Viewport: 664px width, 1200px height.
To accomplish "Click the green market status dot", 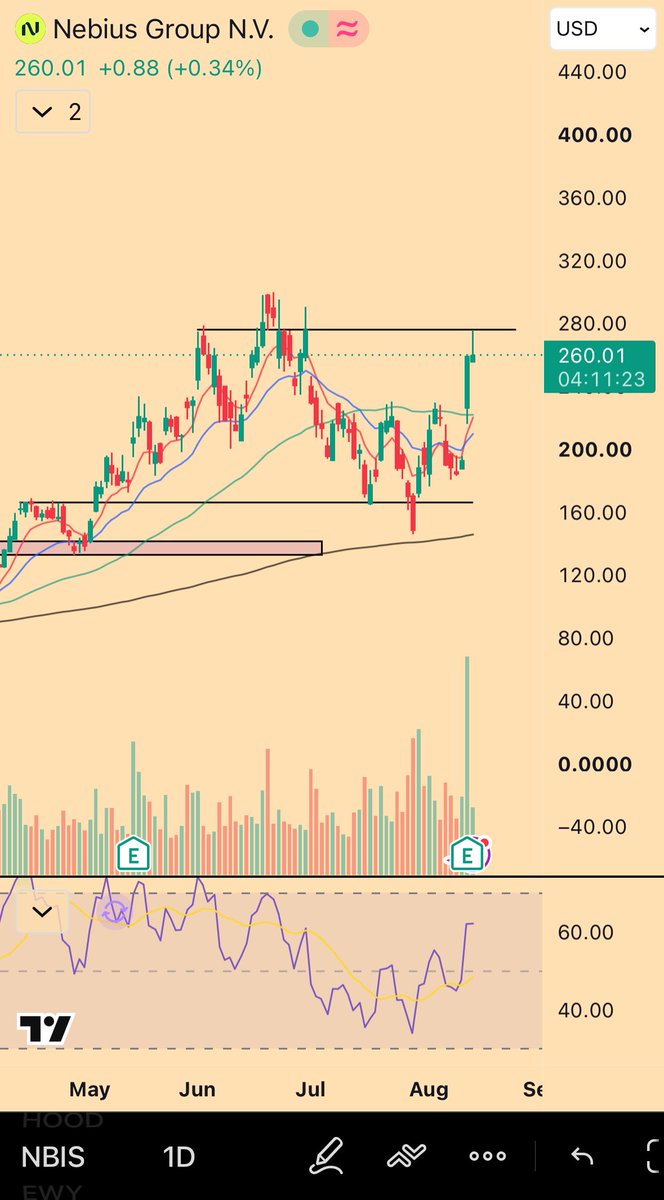I will point(310,30).
